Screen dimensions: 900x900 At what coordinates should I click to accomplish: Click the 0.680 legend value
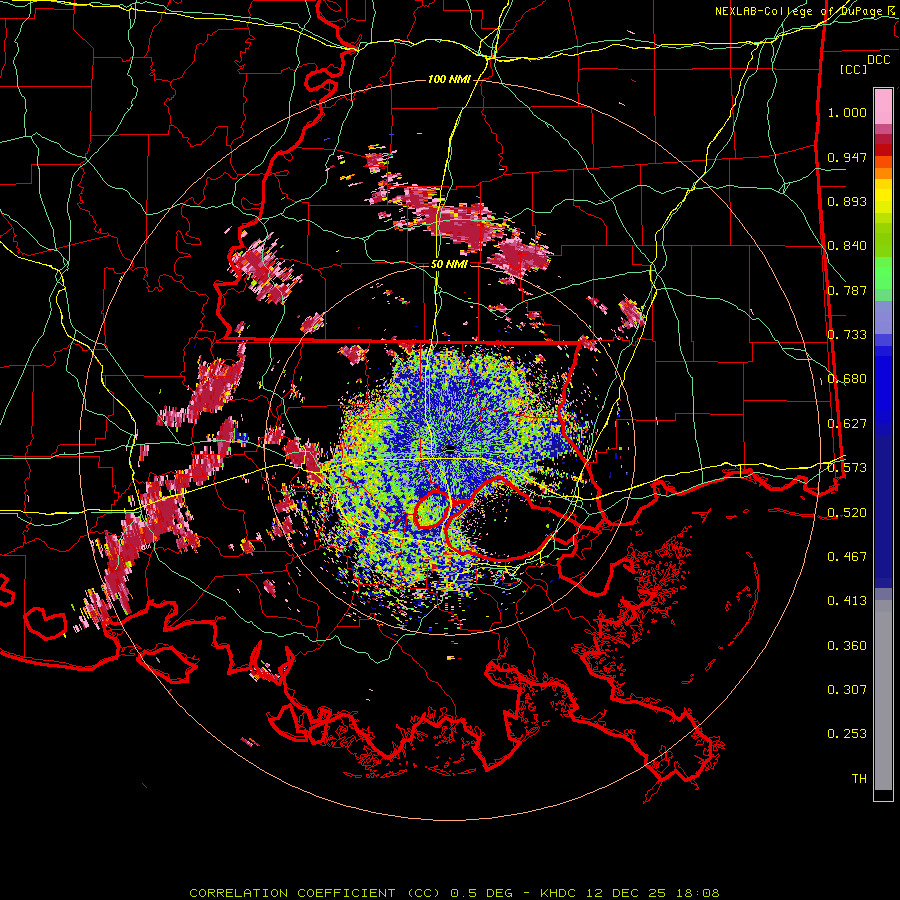(x=847, y=379)
